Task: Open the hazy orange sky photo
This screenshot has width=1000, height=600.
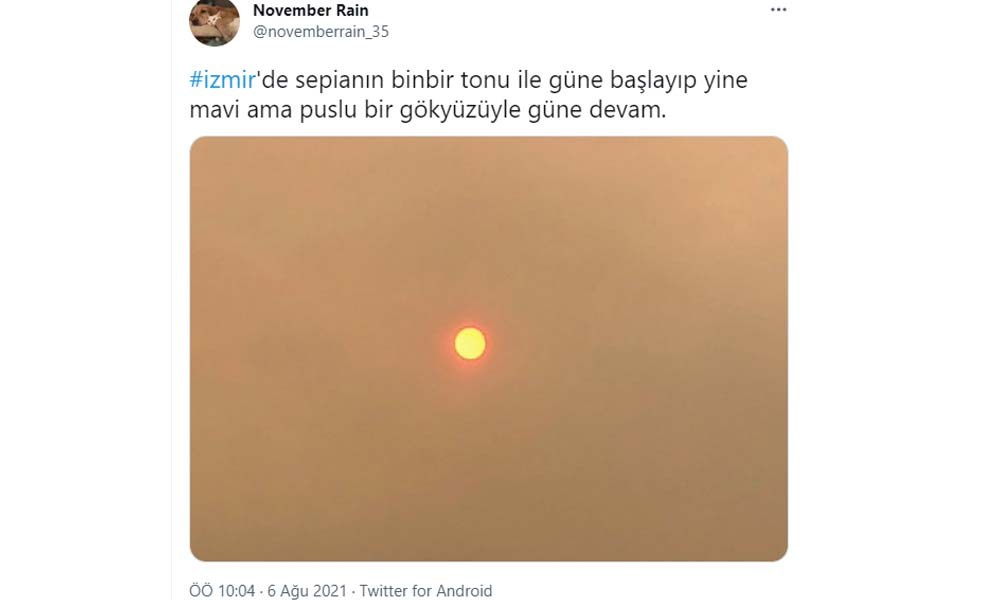Action: pyautogui.click(x=489, y=349)
